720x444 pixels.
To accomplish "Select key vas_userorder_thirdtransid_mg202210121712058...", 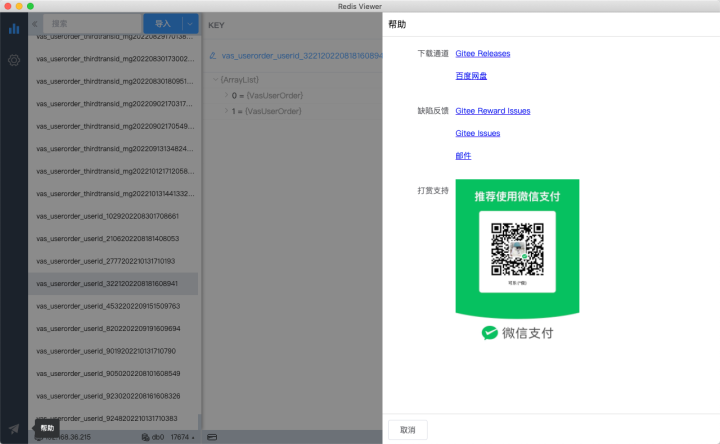I will click(x=113, y=171).
